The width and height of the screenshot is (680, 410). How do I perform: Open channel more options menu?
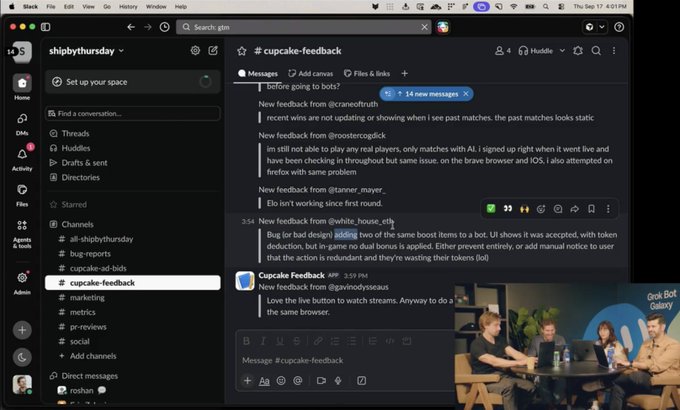coord(614,51)
